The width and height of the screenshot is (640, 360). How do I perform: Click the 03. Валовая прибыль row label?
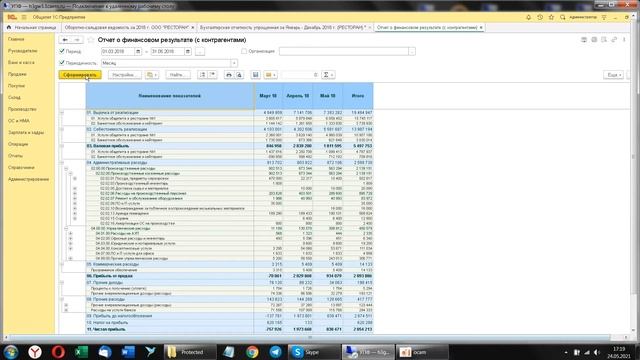tap(108, 146)
